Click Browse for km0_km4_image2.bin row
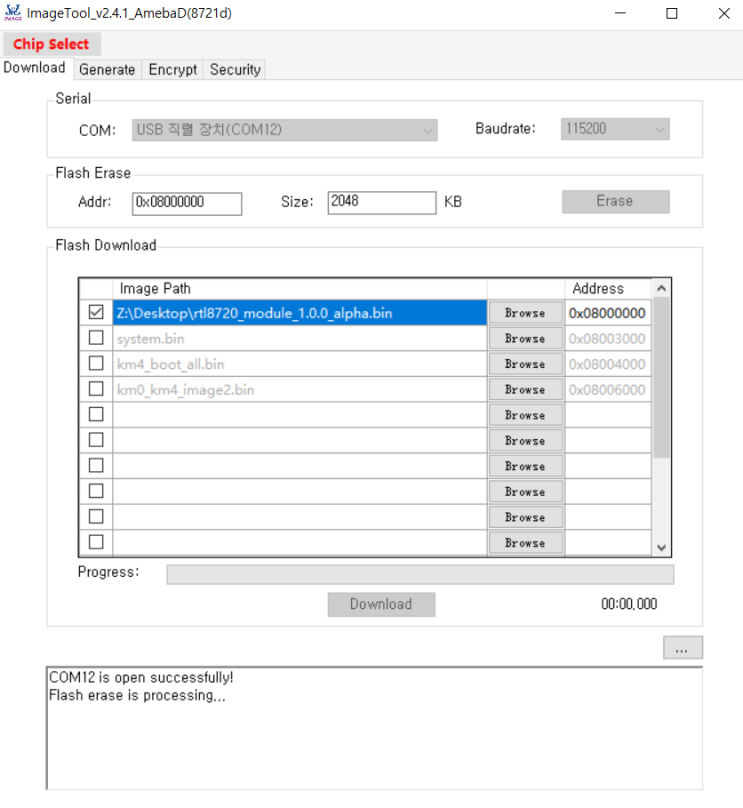 click(525, 390)
